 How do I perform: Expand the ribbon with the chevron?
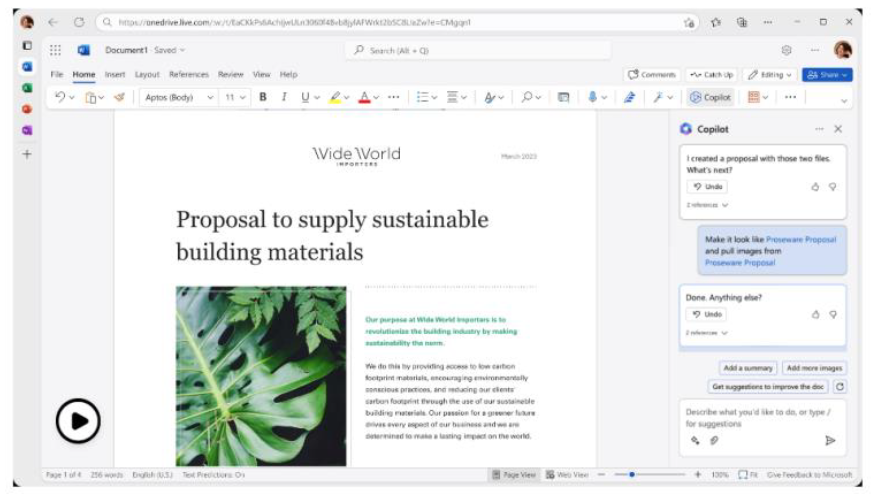(844, 101)
